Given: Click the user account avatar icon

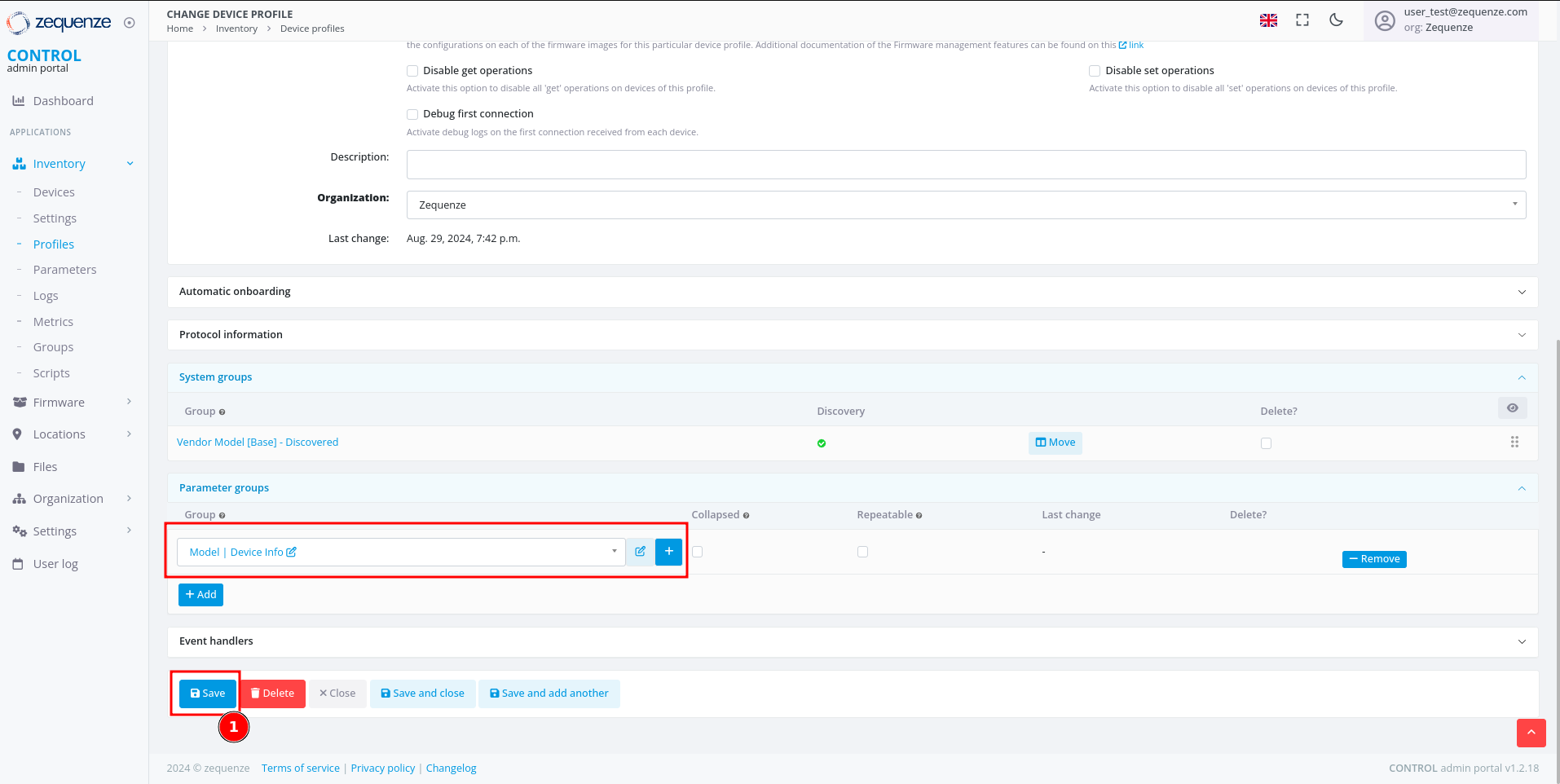Looking at the screenshot, I should click(x=1385, y=20).
